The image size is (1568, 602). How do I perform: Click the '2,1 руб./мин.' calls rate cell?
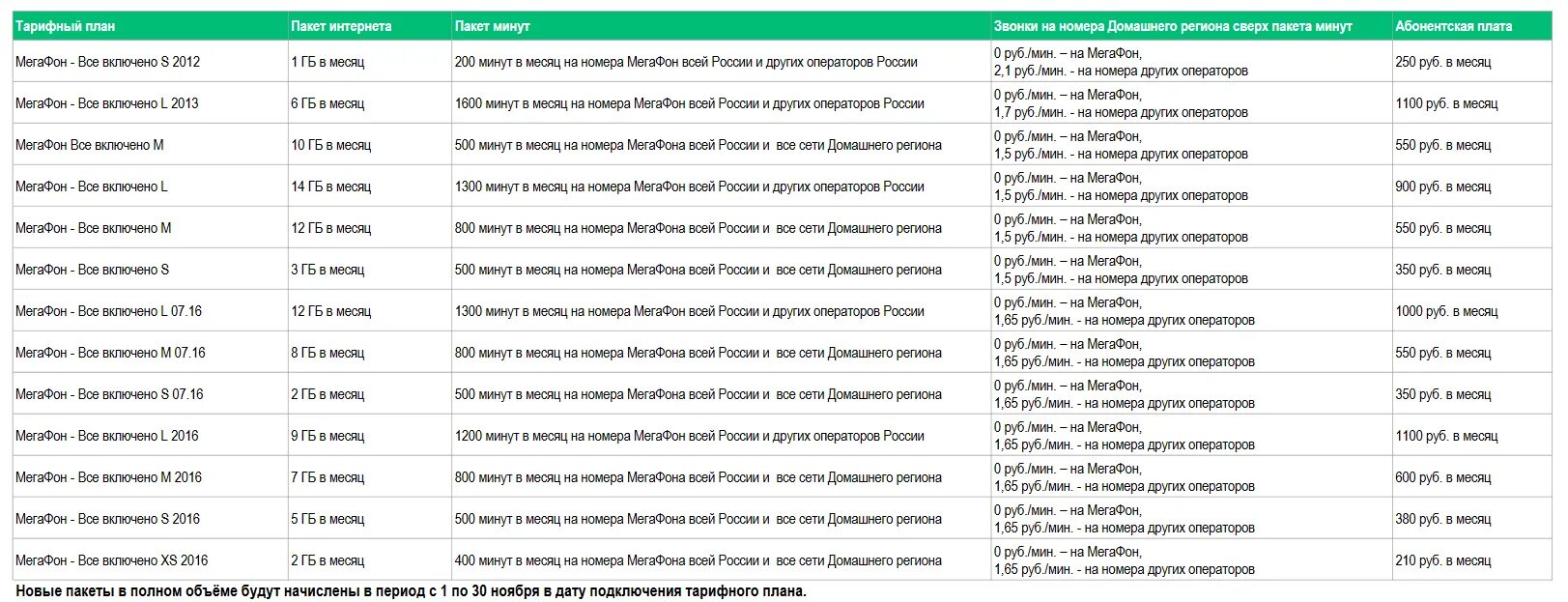pos(1191,62)
